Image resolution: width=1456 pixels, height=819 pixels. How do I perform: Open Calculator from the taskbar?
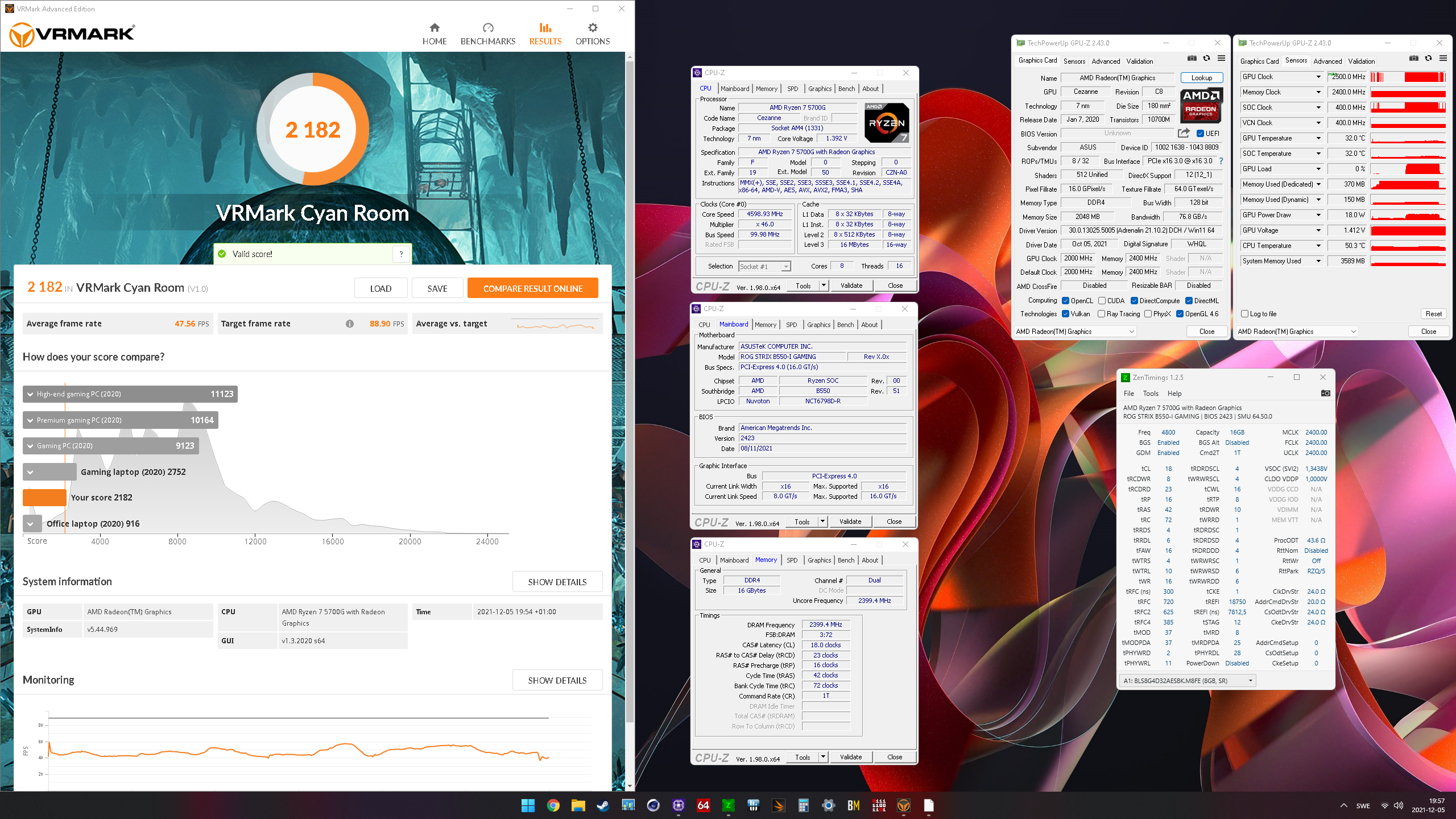coord(803,805)
